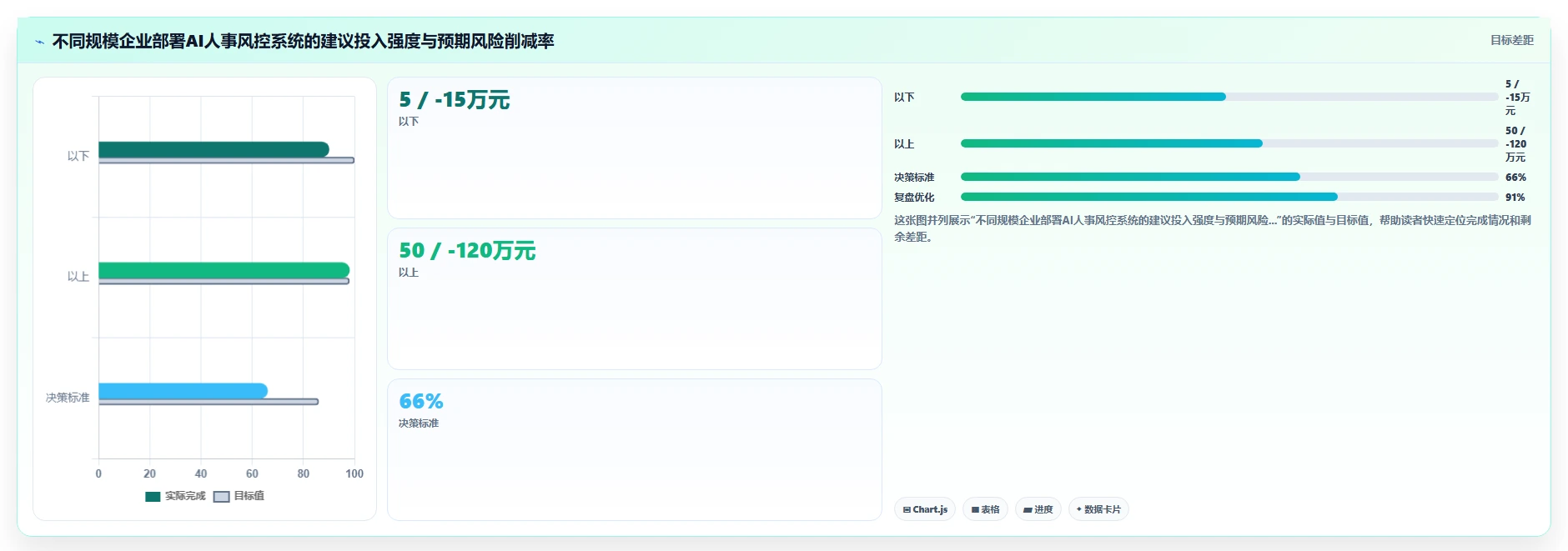This screenshot has width=1568, height=551.
Task: Click the blue 决策标准 chart bar
Action: 183,391
